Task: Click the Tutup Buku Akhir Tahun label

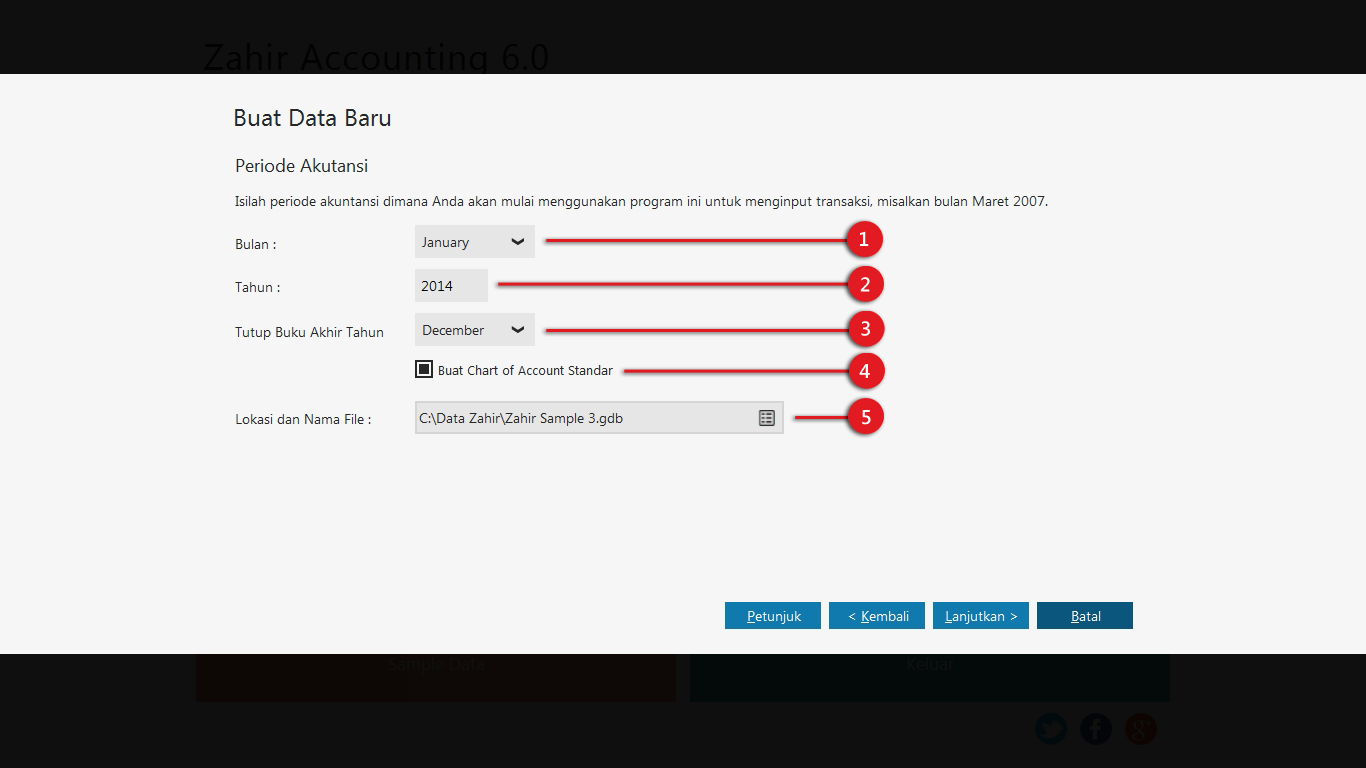Action: coord(309,332)
